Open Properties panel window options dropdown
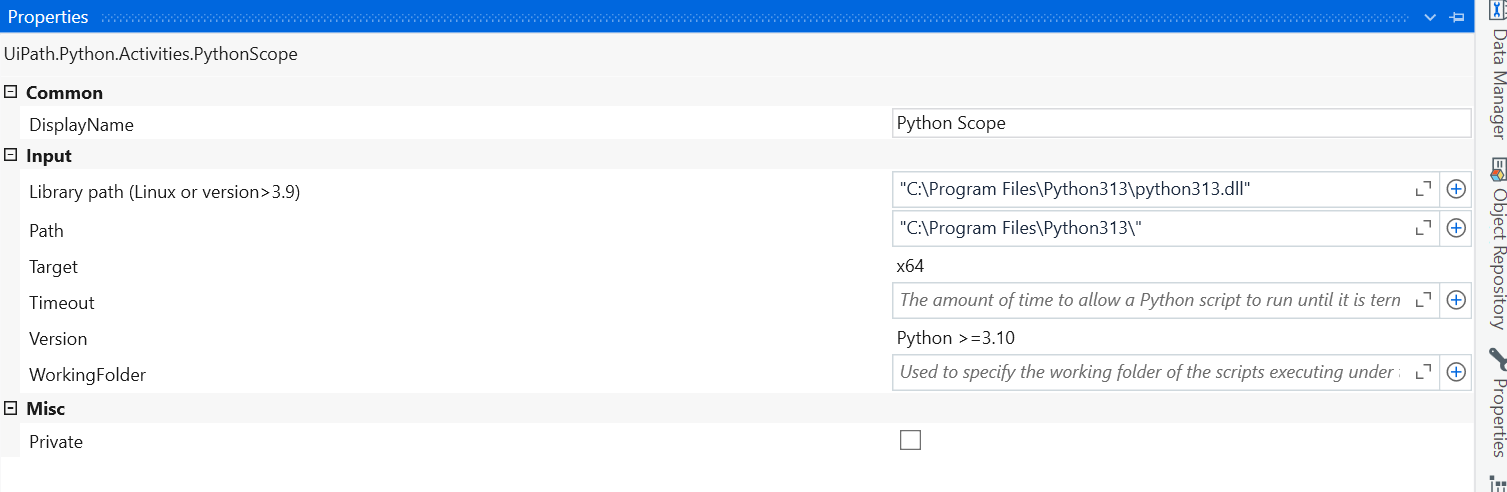Image resolution: width=1507 pixels, height=492 pixels. pyautogui.click(x=1431, y=17)
